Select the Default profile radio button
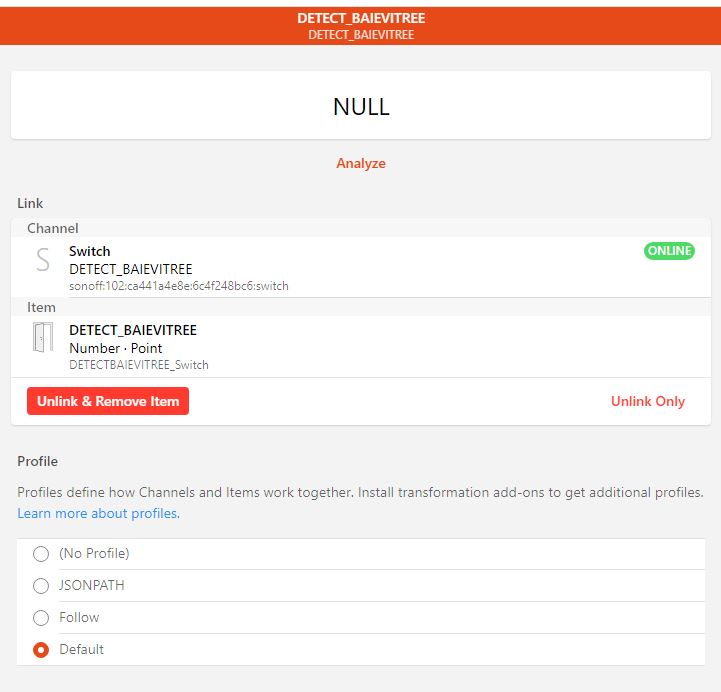Viewport: 721px width, 692px height. (x=41, y=650)
